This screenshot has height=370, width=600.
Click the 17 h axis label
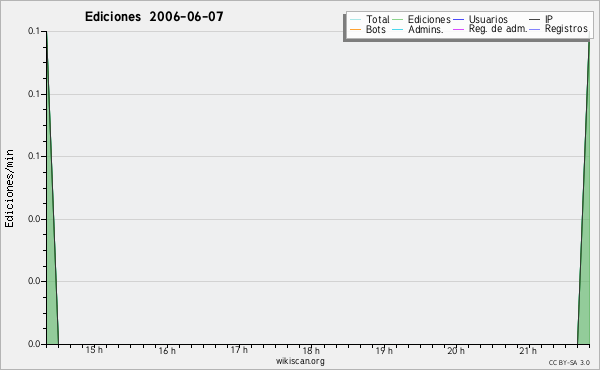[239, 350]
